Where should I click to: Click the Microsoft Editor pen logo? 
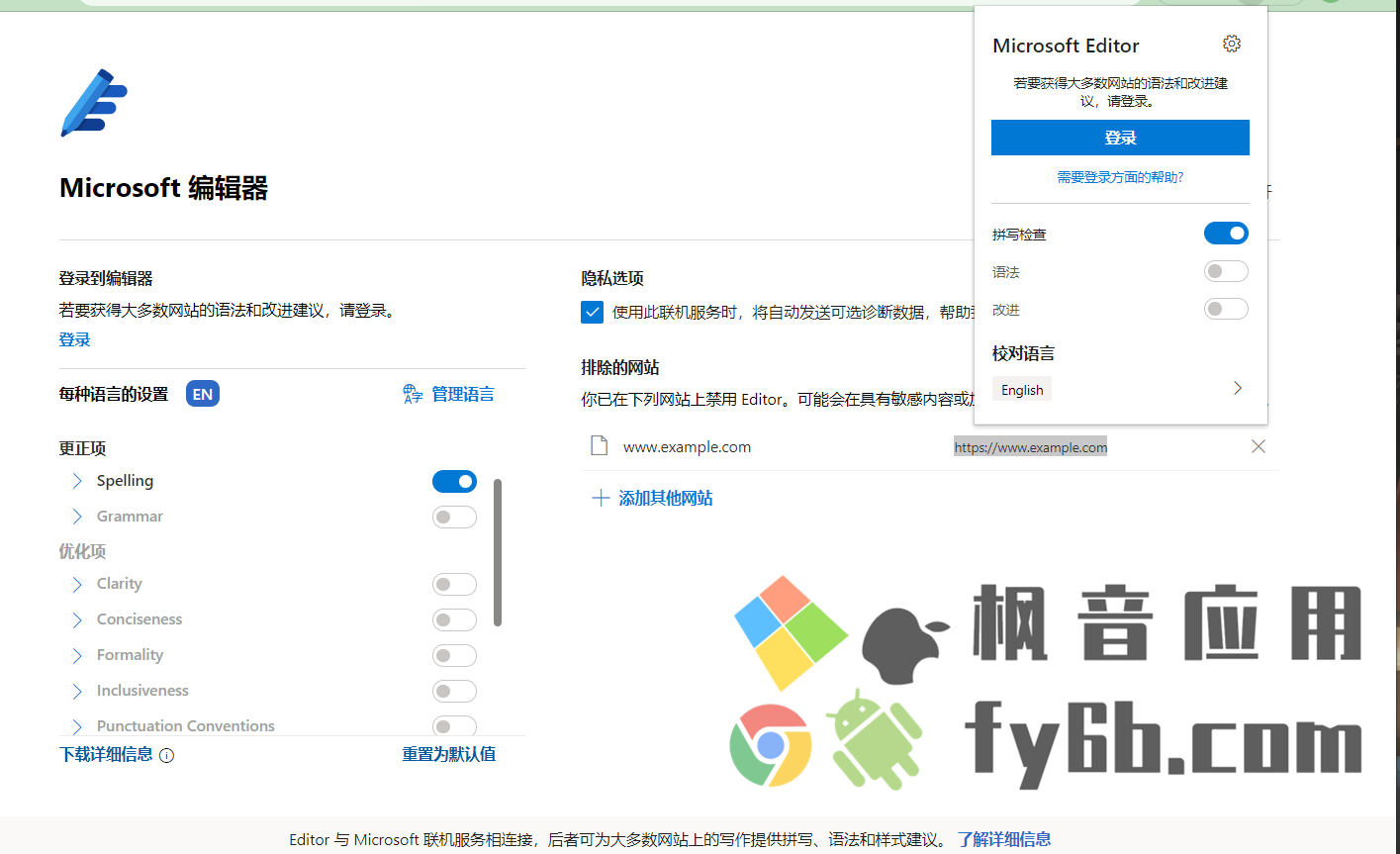[94, 102]
